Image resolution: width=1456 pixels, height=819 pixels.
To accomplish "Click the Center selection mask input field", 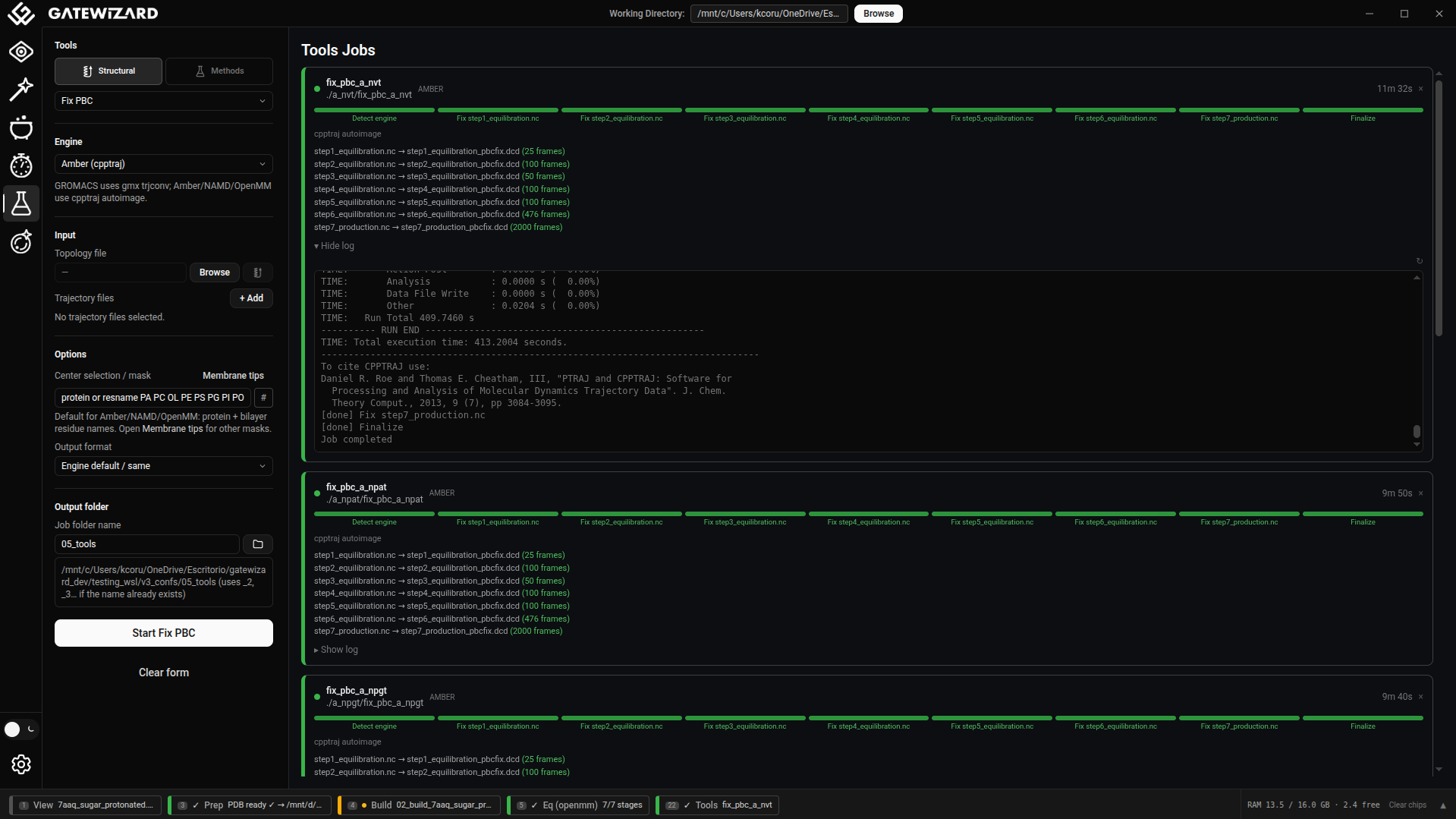I will click(153, 398).
